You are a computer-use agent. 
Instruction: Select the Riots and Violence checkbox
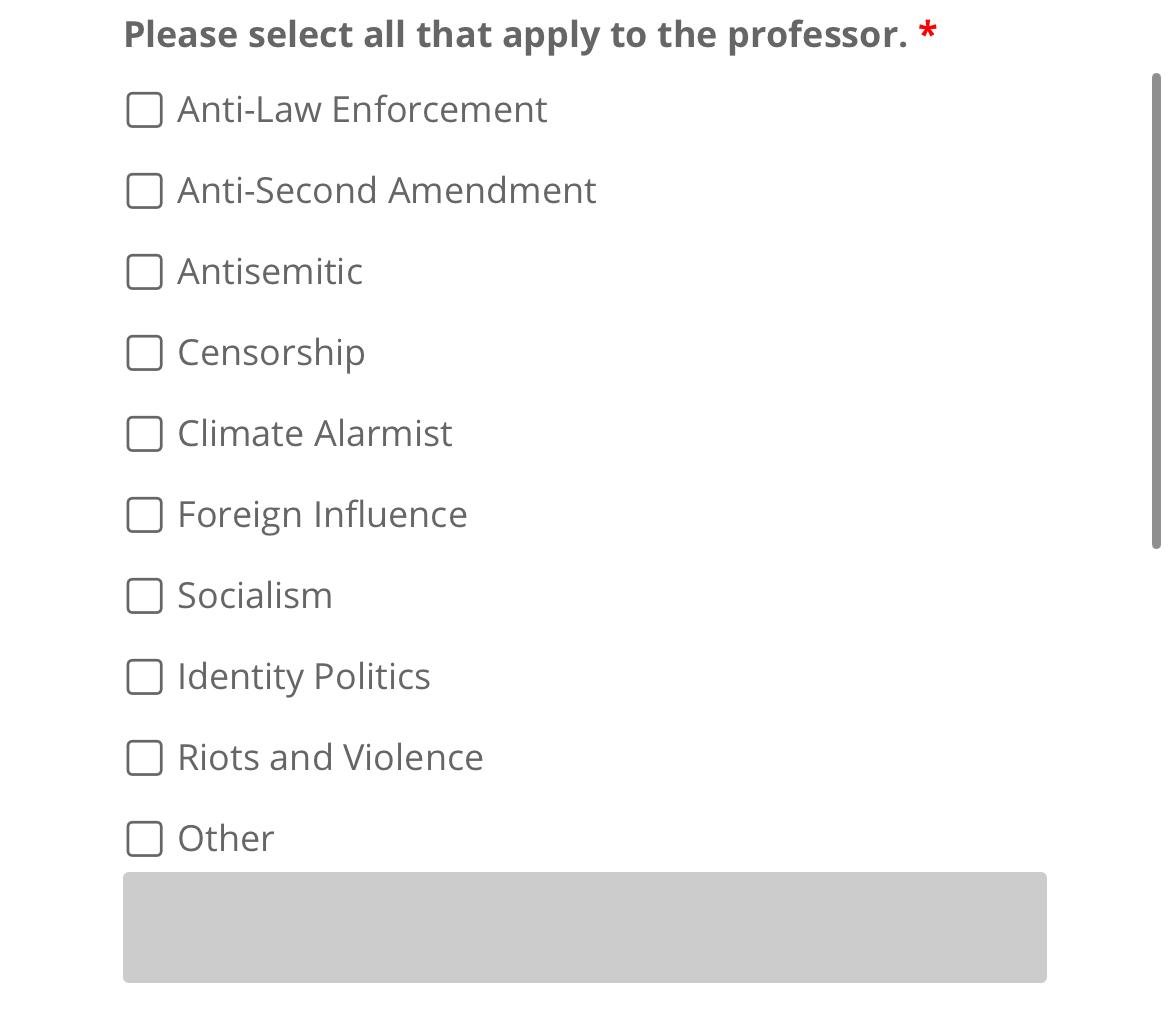(144, 757)
